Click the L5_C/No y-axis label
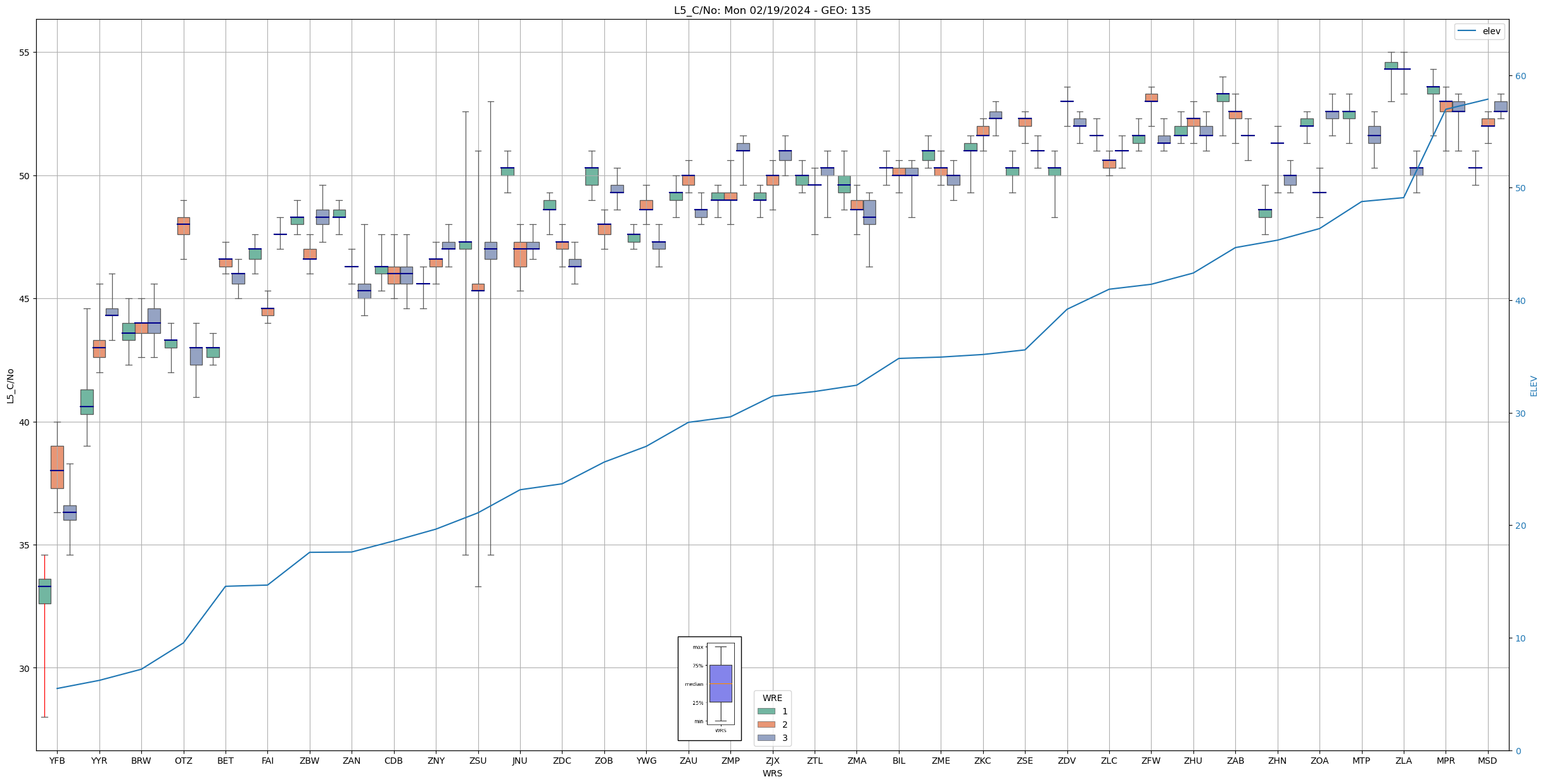The width and height of the screenshot is (1545, 784). pyautogui.click(x=10, y=386)
